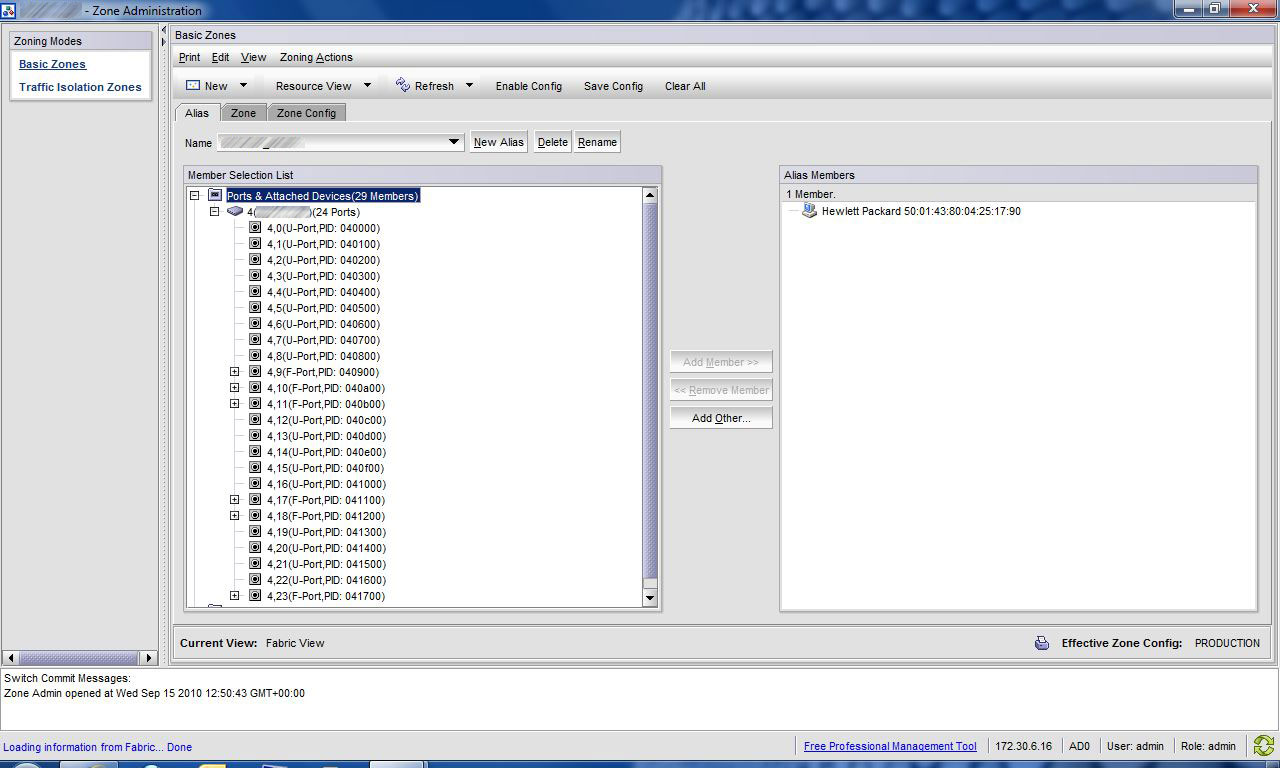Screen dimensions: 1280x768
Task: Expand the 4,18 F-Port node
Action: (235, 516)
